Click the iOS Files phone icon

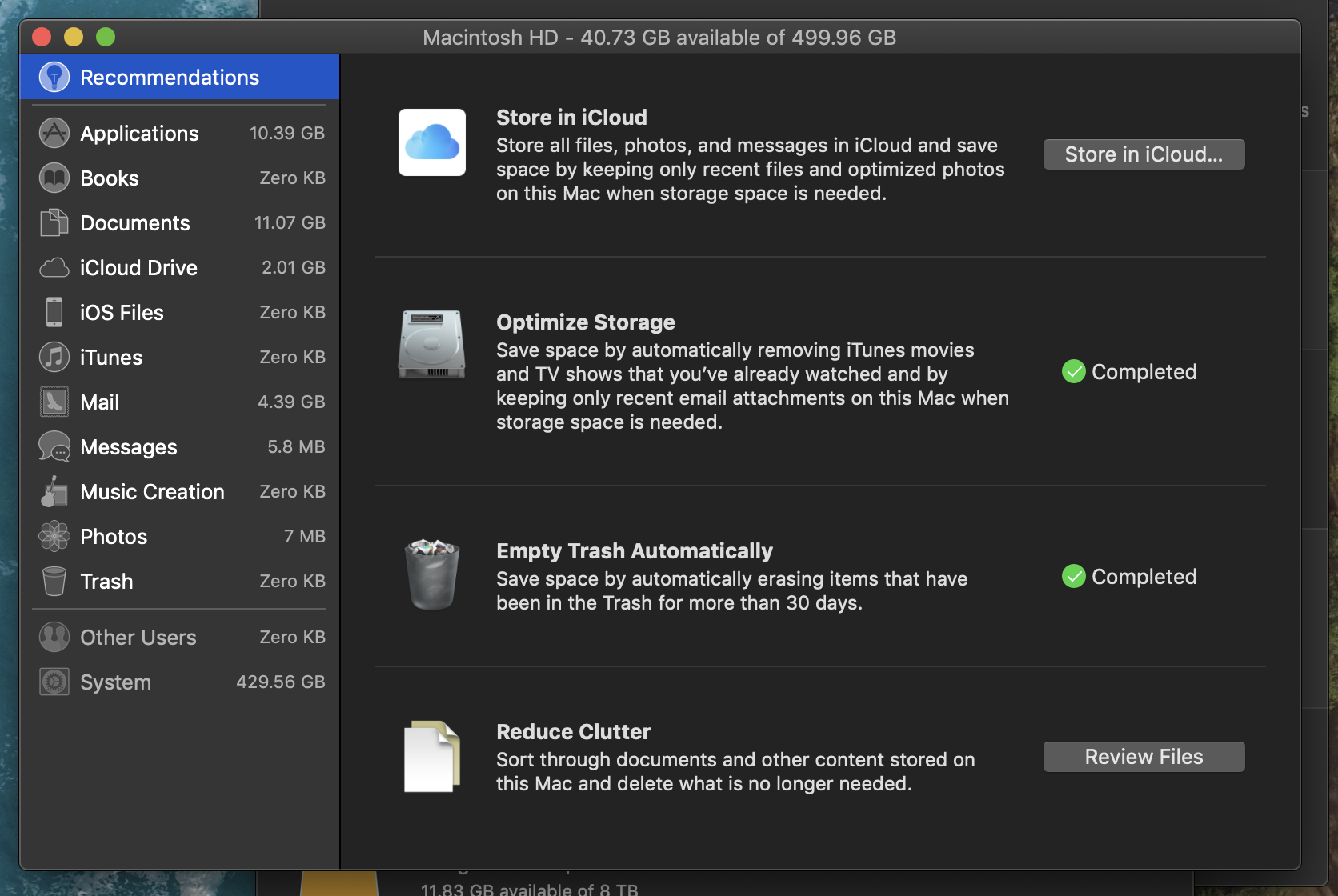(54, 313)
